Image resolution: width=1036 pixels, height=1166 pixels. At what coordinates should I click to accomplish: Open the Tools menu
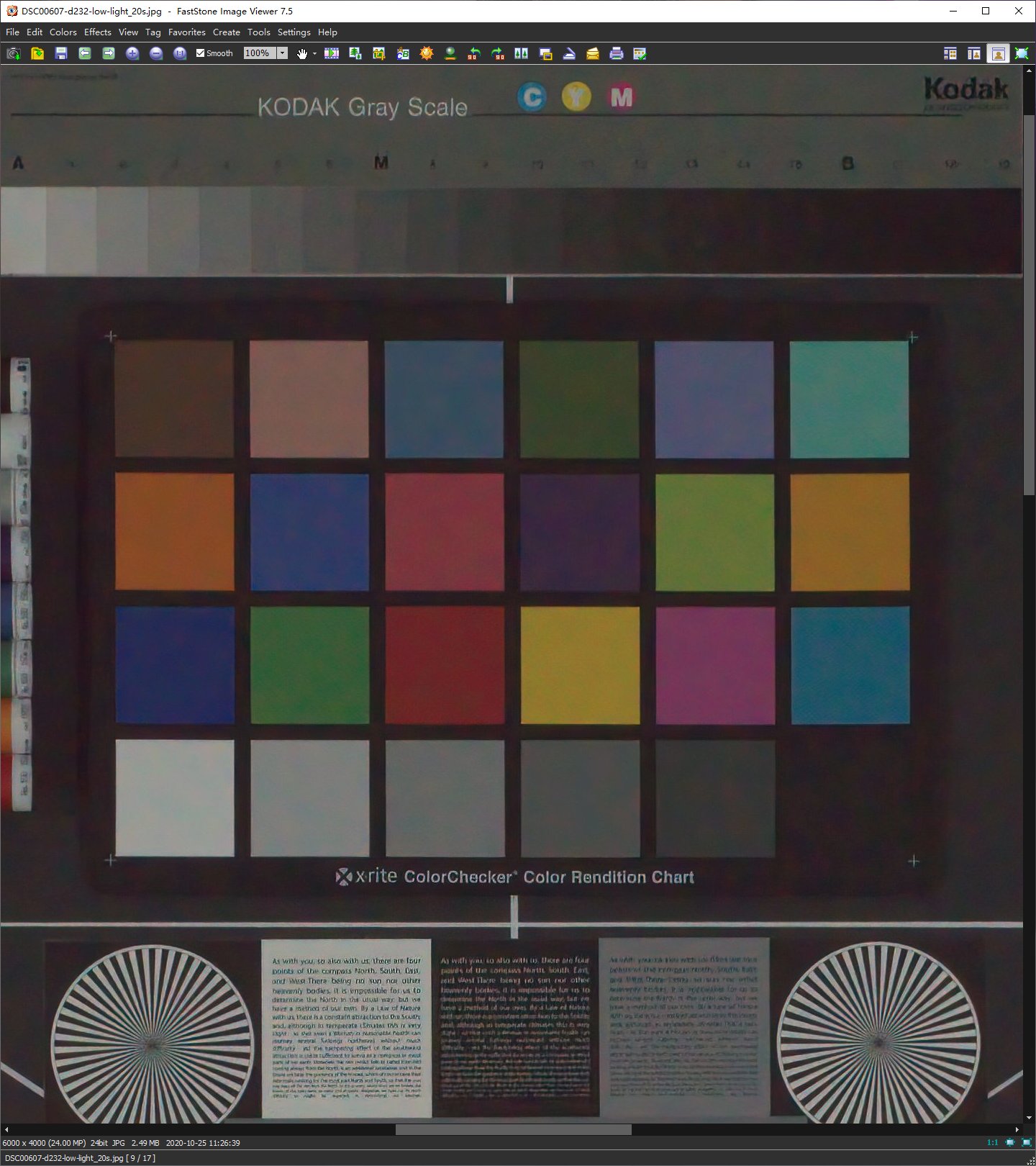coord(259,32)
